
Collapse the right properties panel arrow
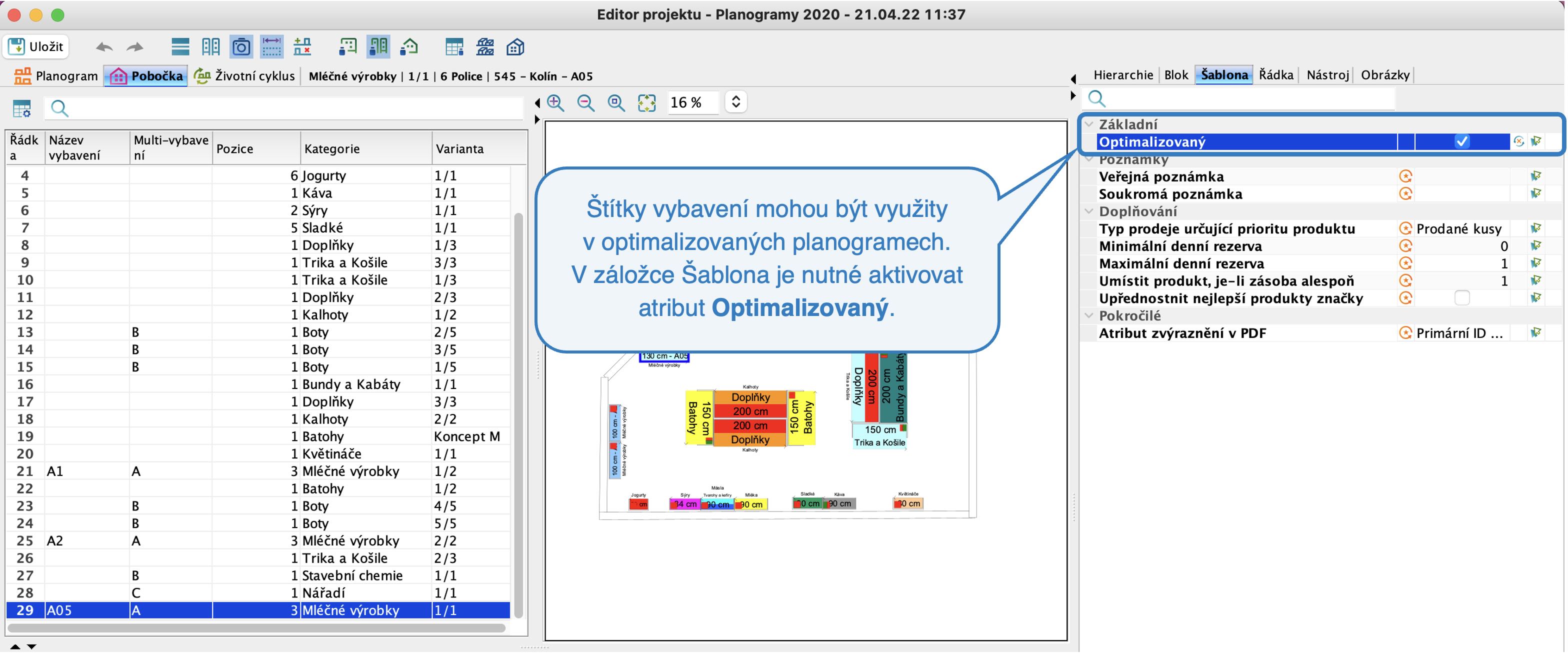click(x=1073, y=96)
